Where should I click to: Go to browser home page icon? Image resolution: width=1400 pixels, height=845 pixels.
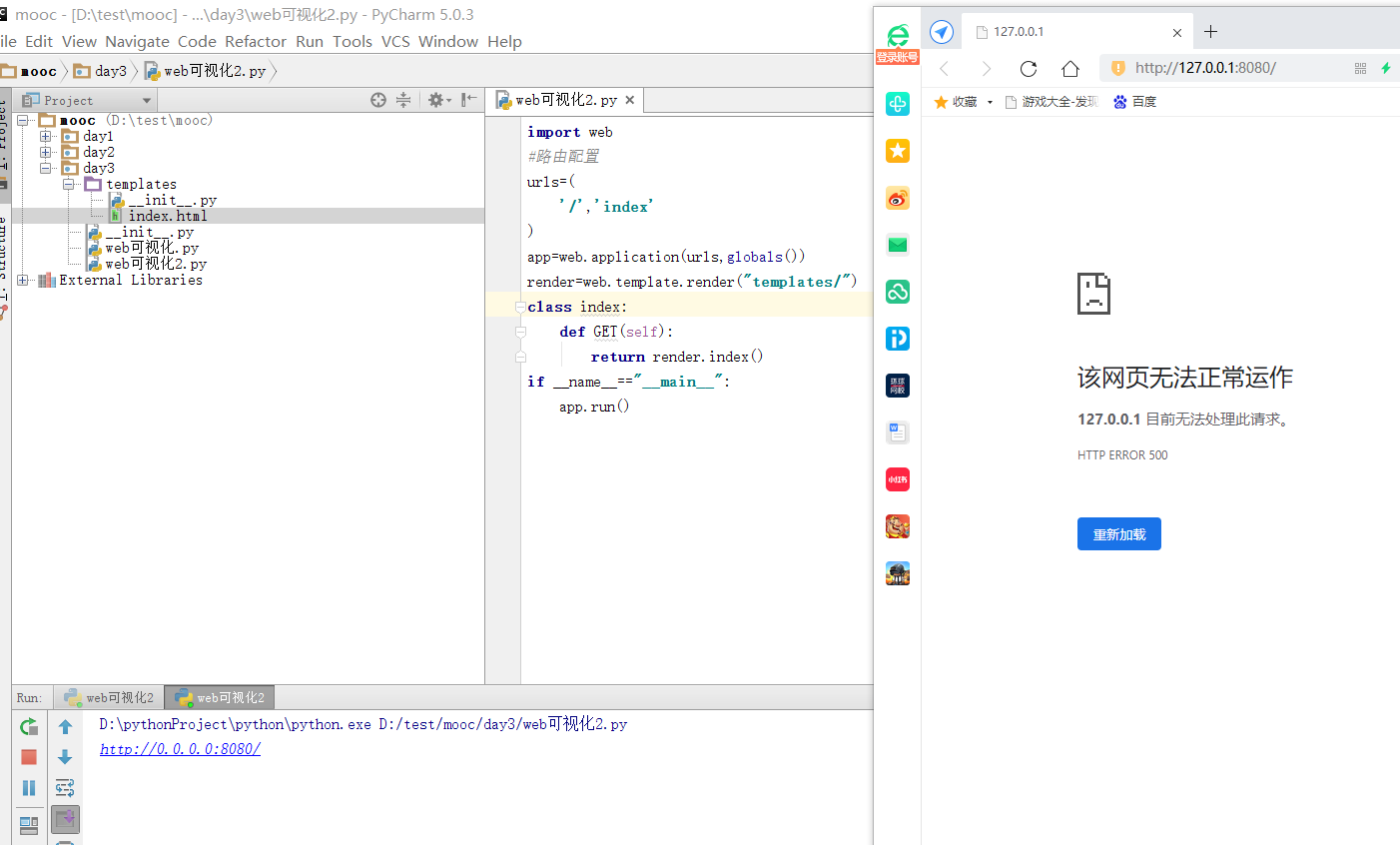pyautogui.click(x=1070, y=68)
